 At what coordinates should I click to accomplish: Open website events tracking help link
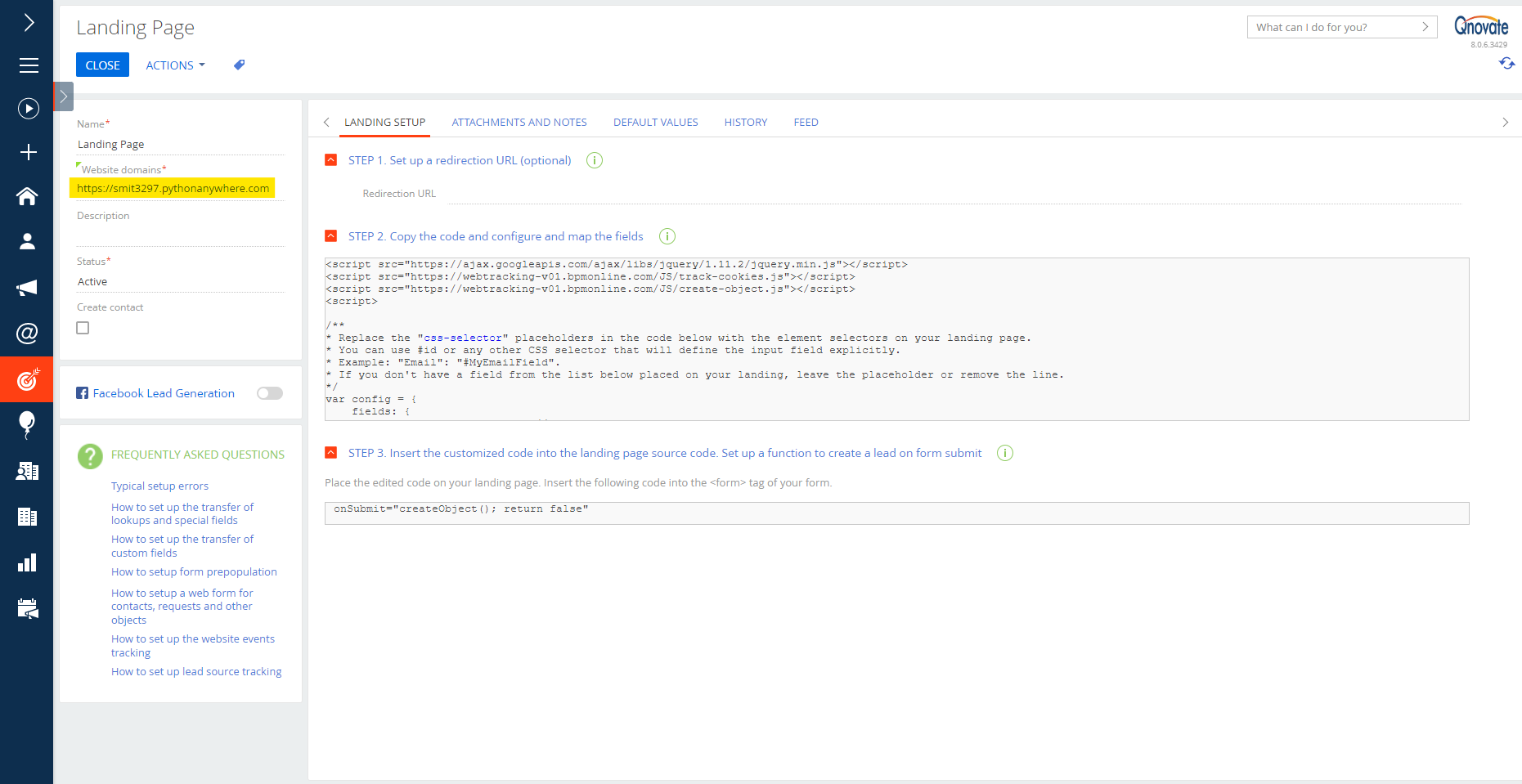point(193,646)
